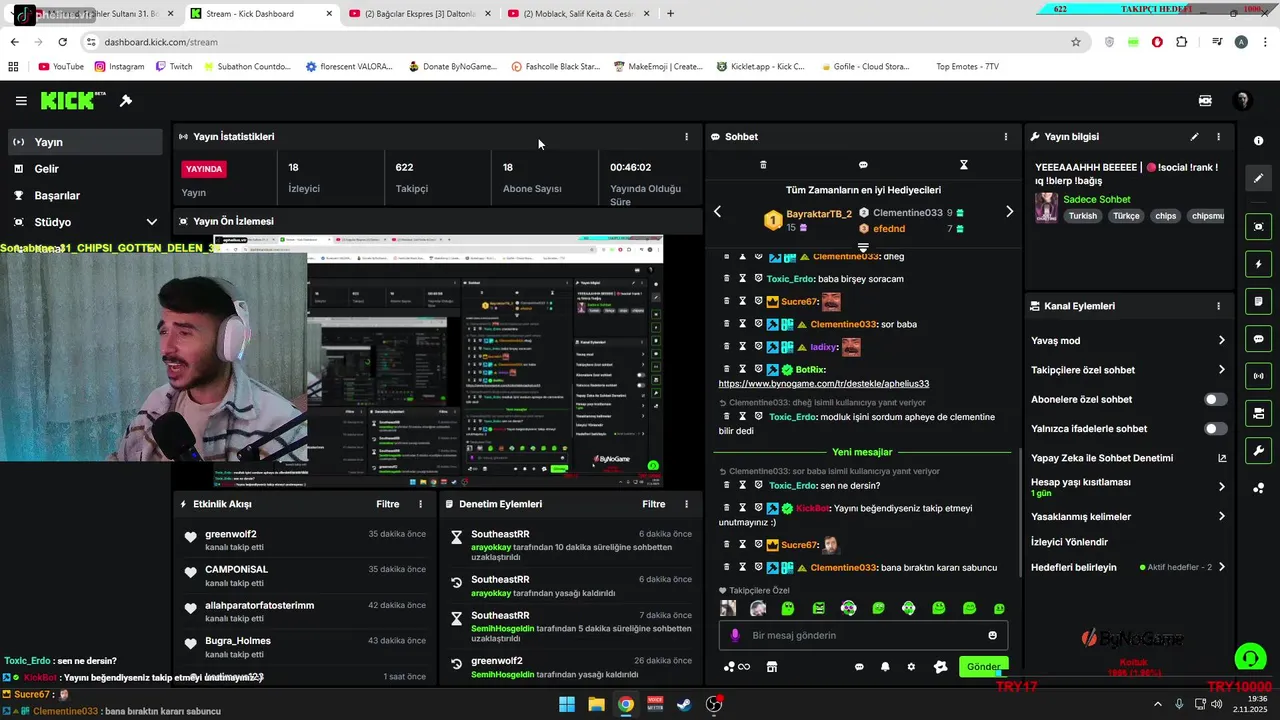Viewport: 1280px width, 720px height.
Task: Delete Toxic_Erdo's 'sen ne dersin?' message via trash icon
Action: 727,485
